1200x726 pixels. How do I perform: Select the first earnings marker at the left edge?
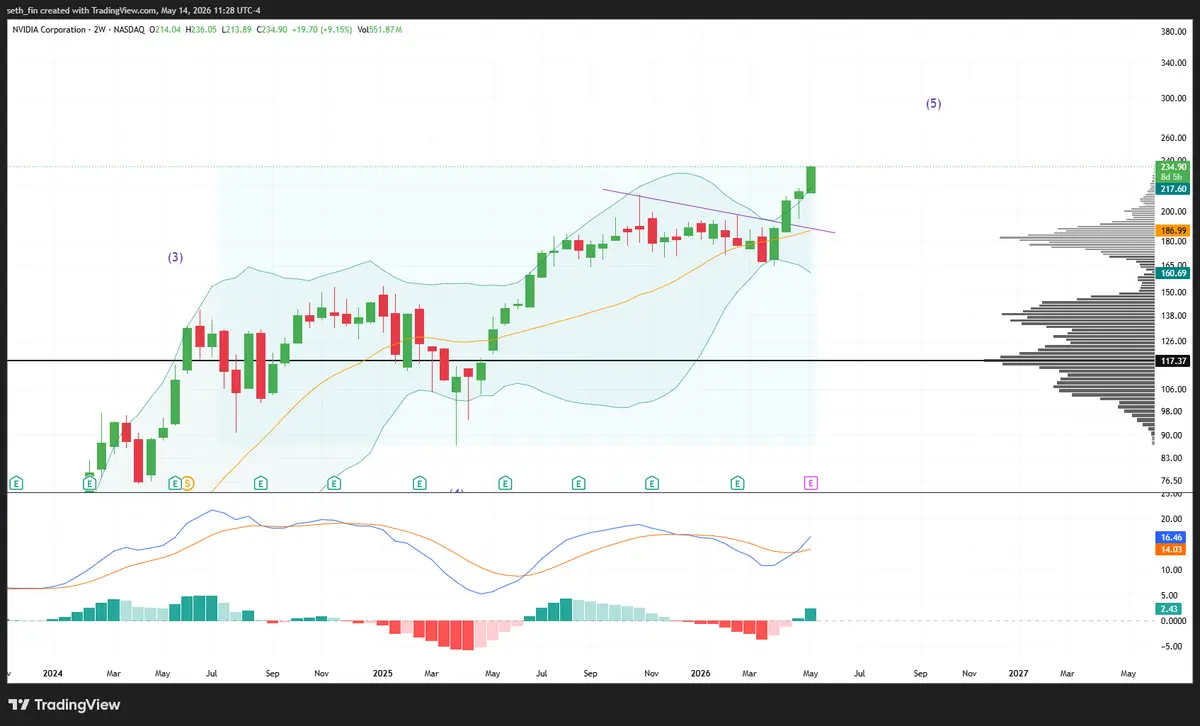pyautogui.click(x=16, y=483)
